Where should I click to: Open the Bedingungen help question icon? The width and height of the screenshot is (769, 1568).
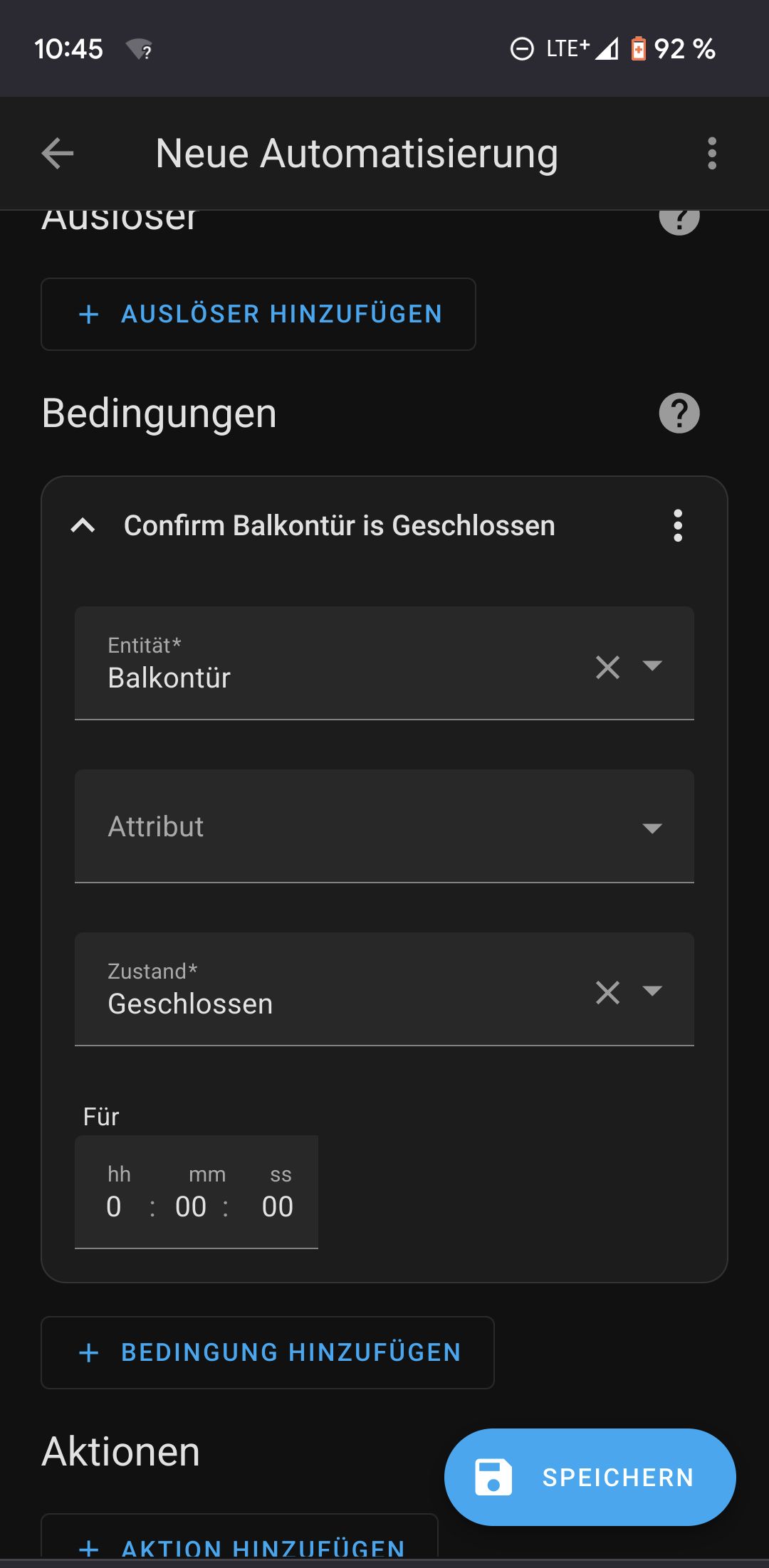tap(679, 413)
